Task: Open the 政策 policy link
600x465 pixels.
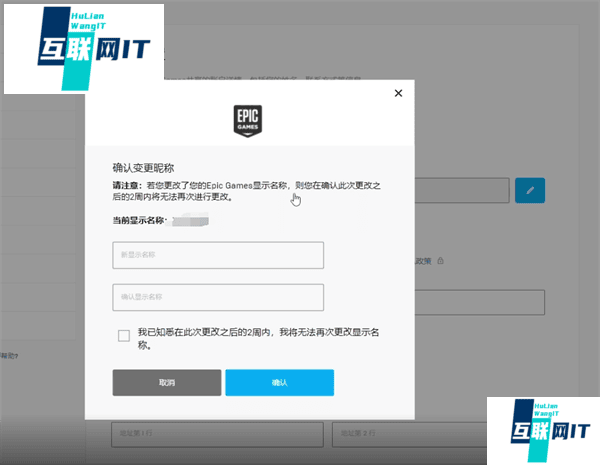Action: pos(425,261)
